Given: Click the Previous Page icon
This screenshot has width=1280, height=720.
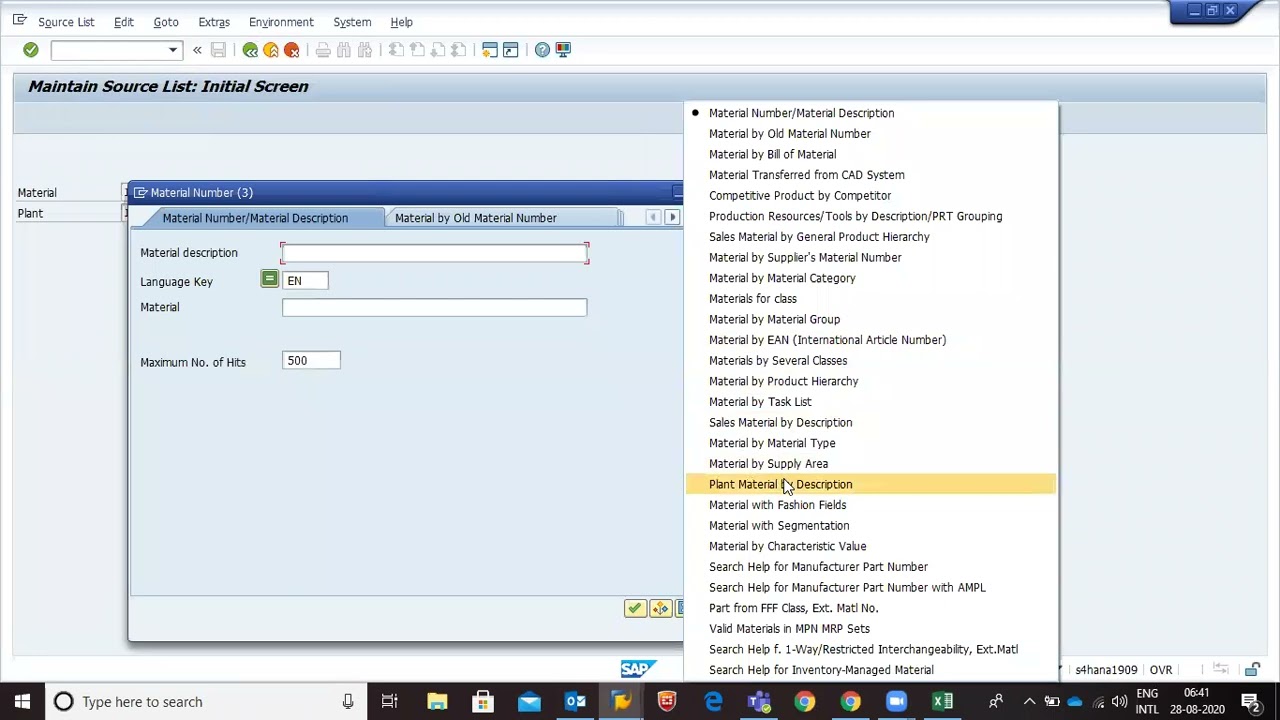Looking at the screenshot, I should tap(417, 50).
